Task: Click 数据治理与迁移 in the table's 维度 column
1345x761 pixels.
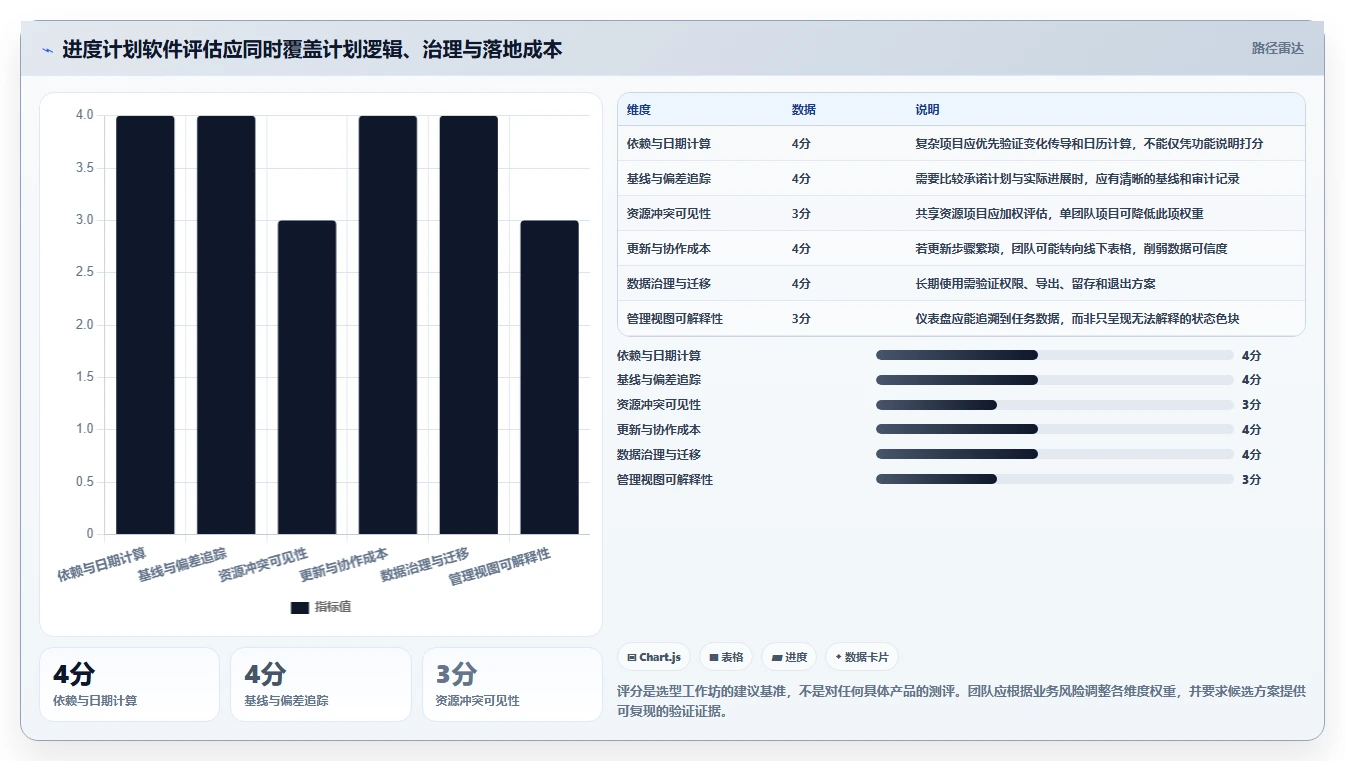Action: 669,283
